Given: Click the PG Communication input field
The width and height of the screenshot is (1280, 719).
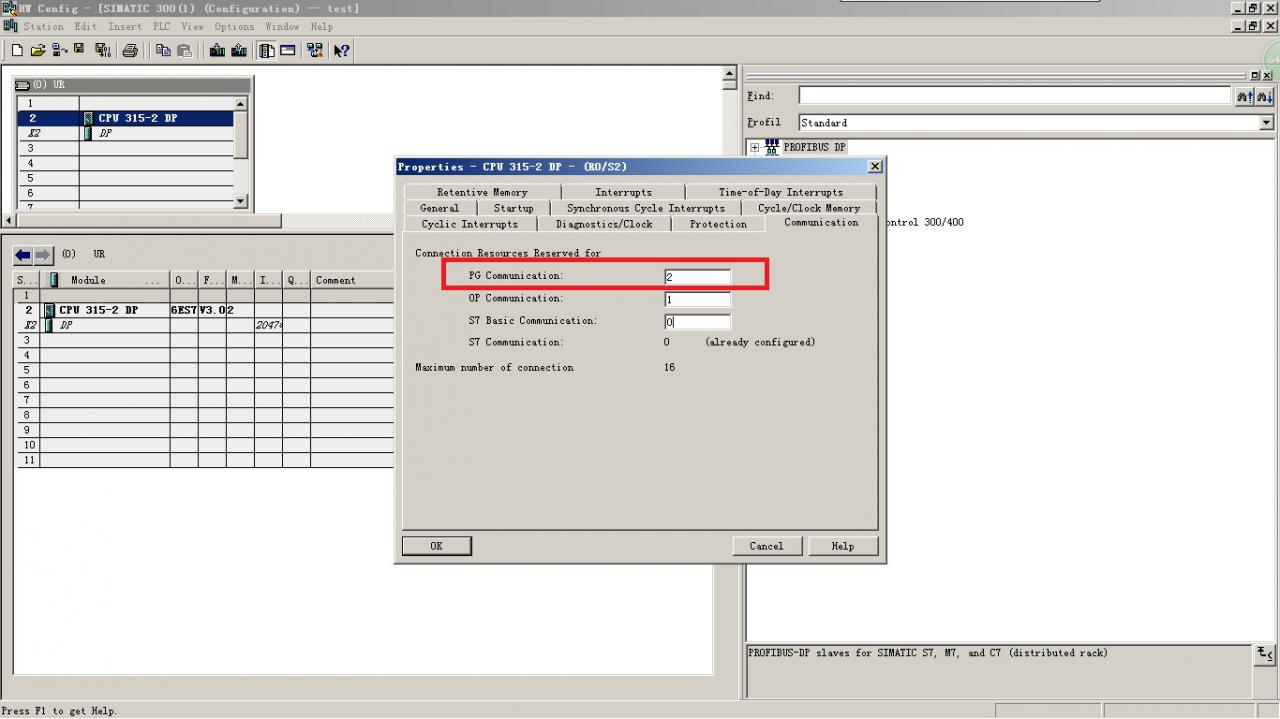Looking at the screenshot, I should click(697, 276).
